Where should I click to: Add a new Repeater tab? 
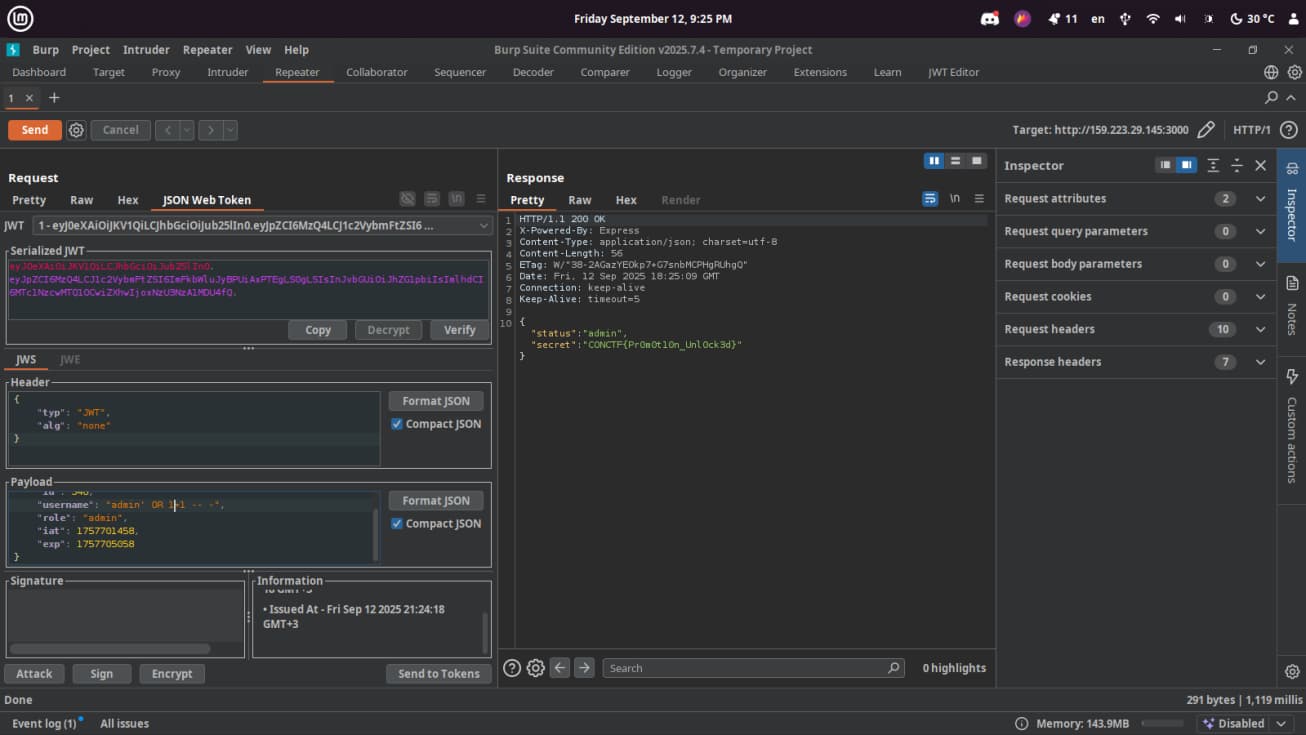click(x=55, y=98)
